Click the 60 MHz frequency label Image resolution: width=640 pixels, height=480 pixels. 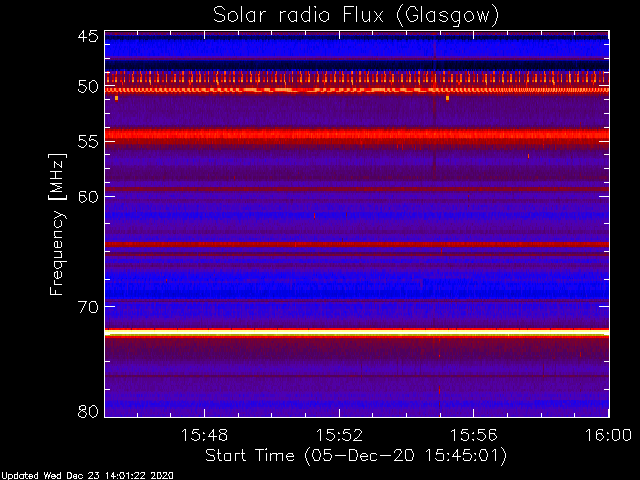[88, 197]
